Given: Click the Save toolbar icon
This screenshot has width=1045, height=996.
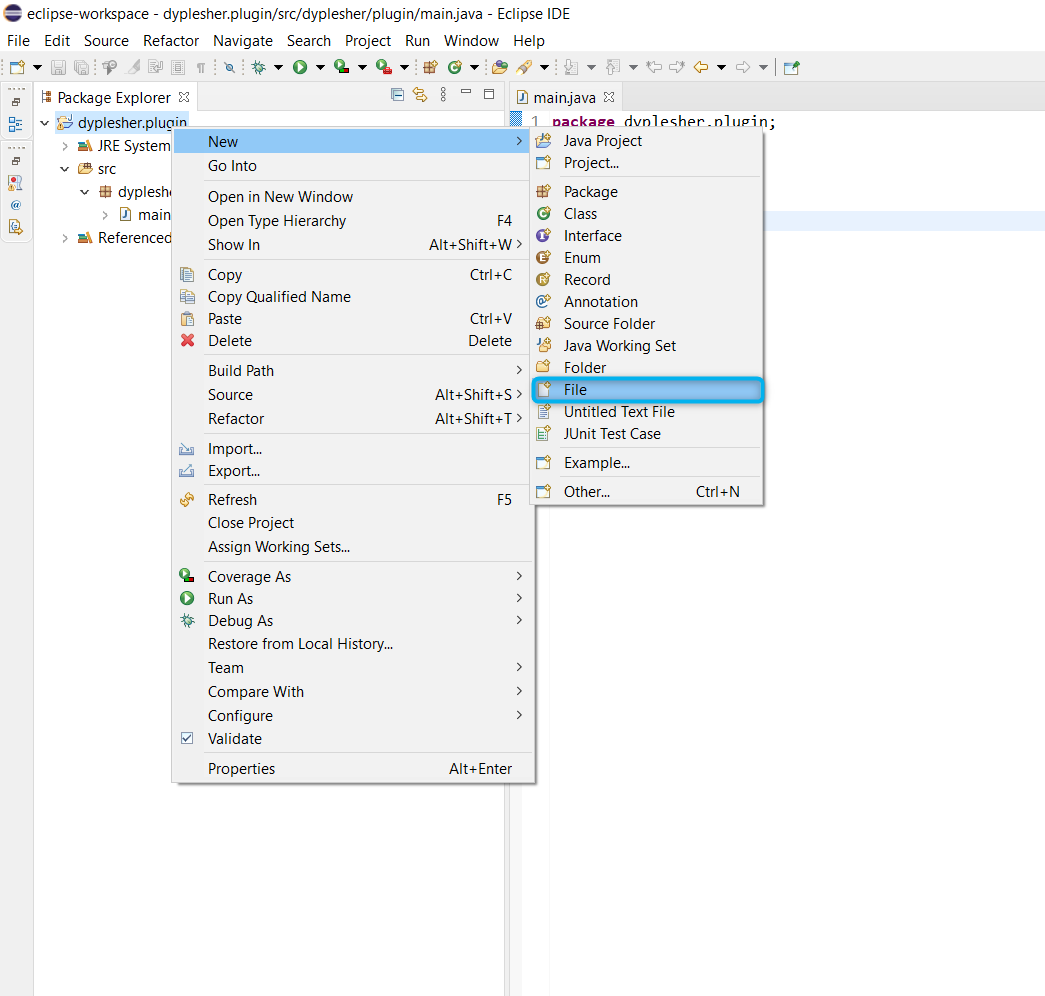Looking at the screenshot, I should [x=59, y=67].
